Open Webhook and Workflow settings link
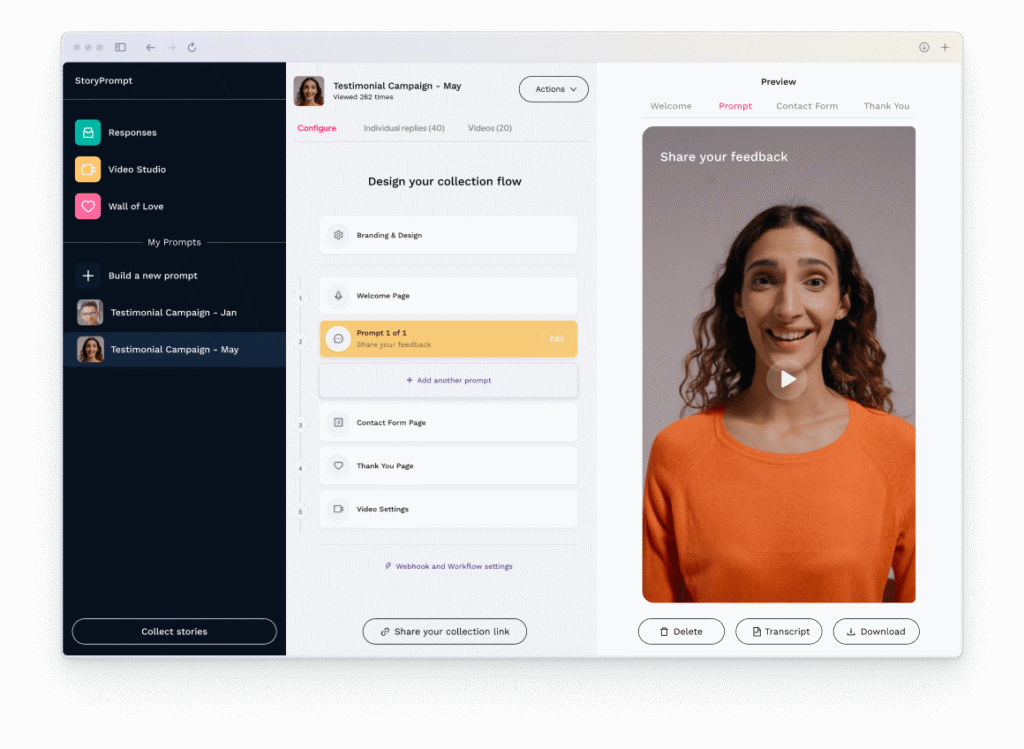1024x749 pixels. click(x=449, y=566)
